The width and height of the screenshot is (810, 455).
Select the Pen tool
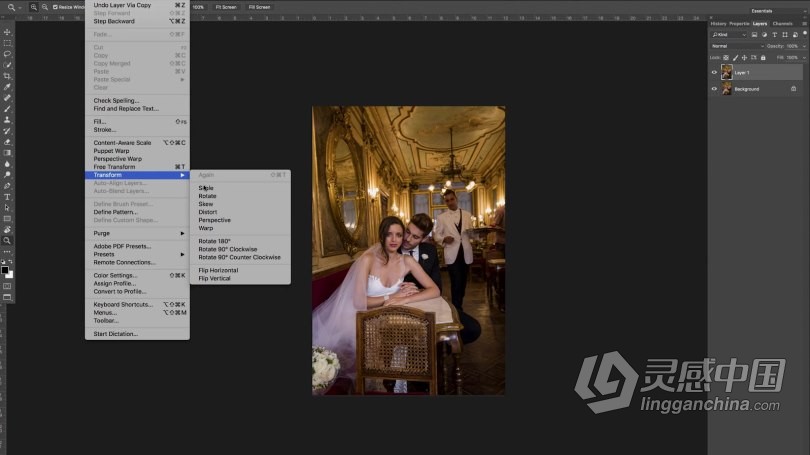[x=7, y=185]
